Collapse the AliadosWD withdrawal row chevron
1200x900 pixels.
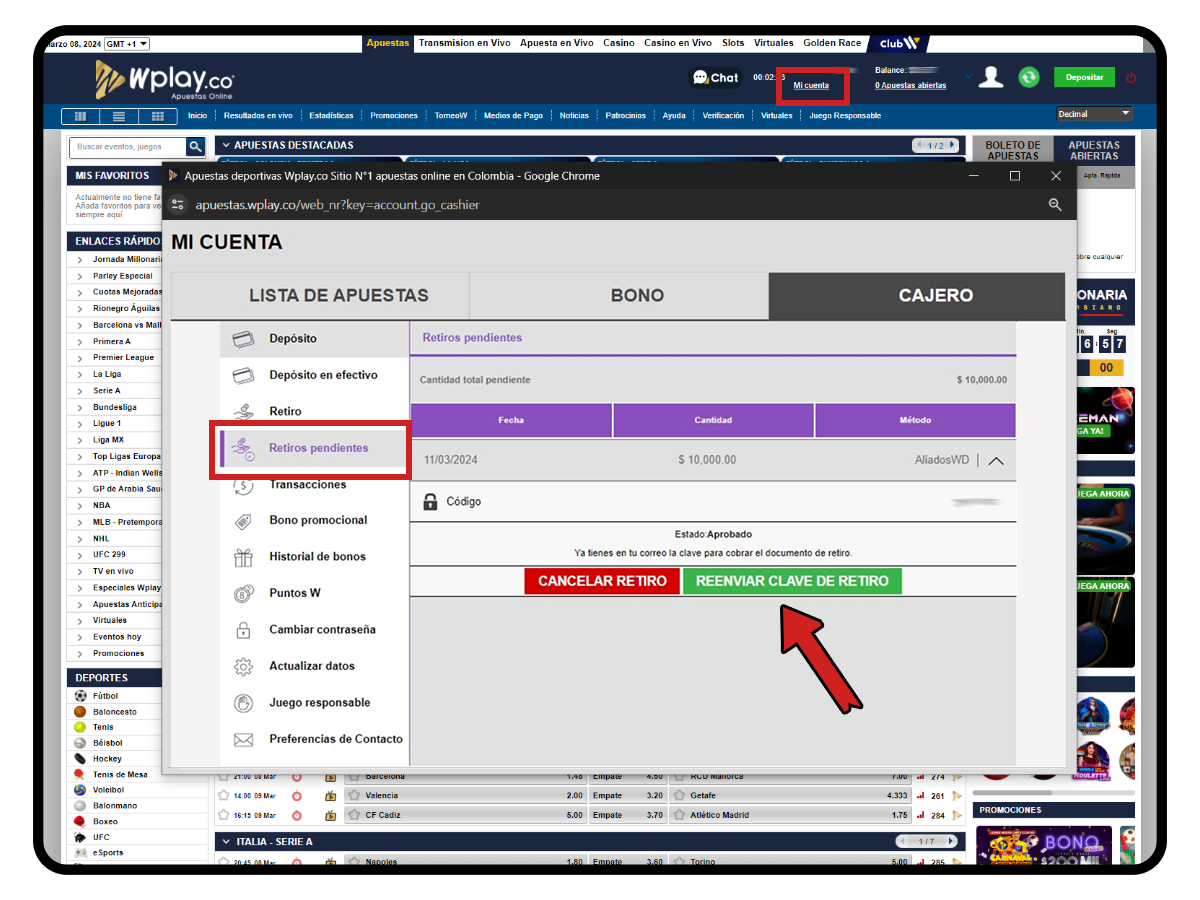coord(996,461)
